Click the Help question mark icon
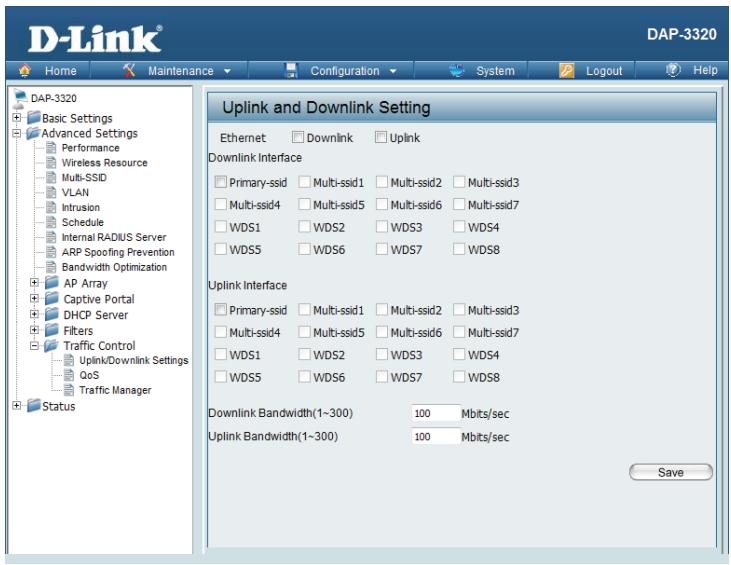The height and width of the screenshot is (565, 731). [x=673, y=70]
